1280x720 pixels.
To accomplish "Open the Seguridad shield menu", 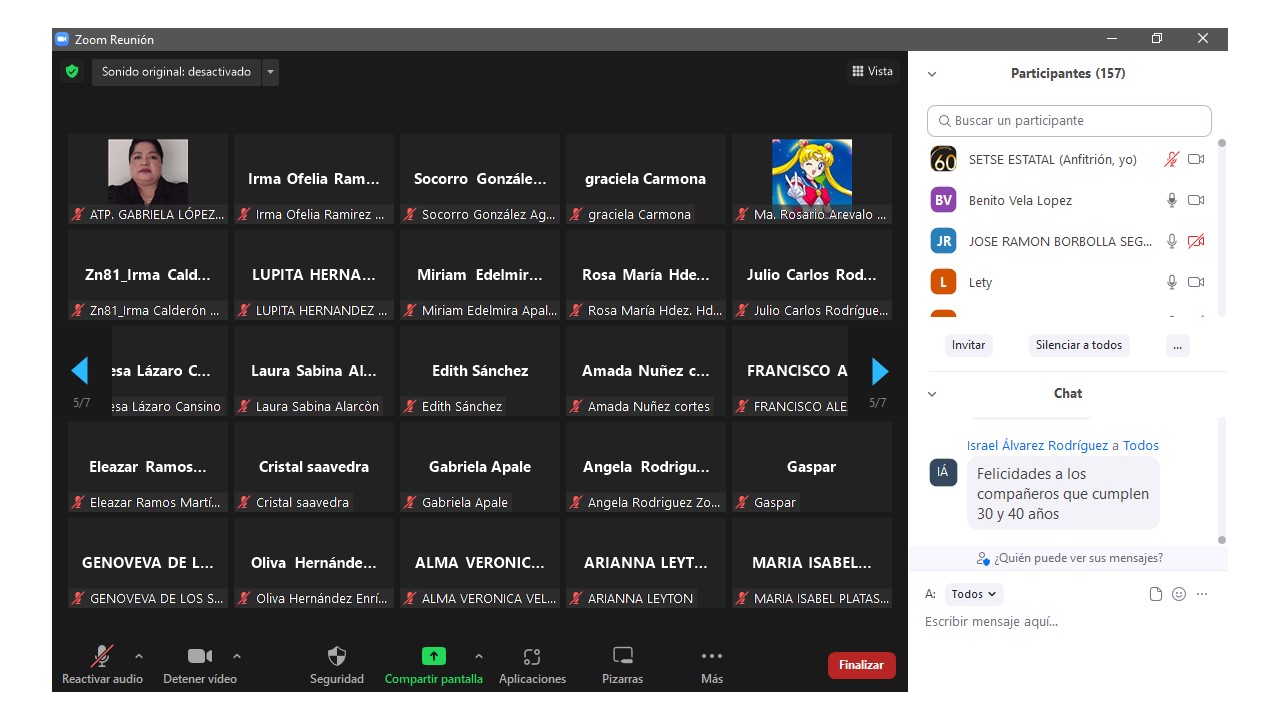I will pos(337,656).
